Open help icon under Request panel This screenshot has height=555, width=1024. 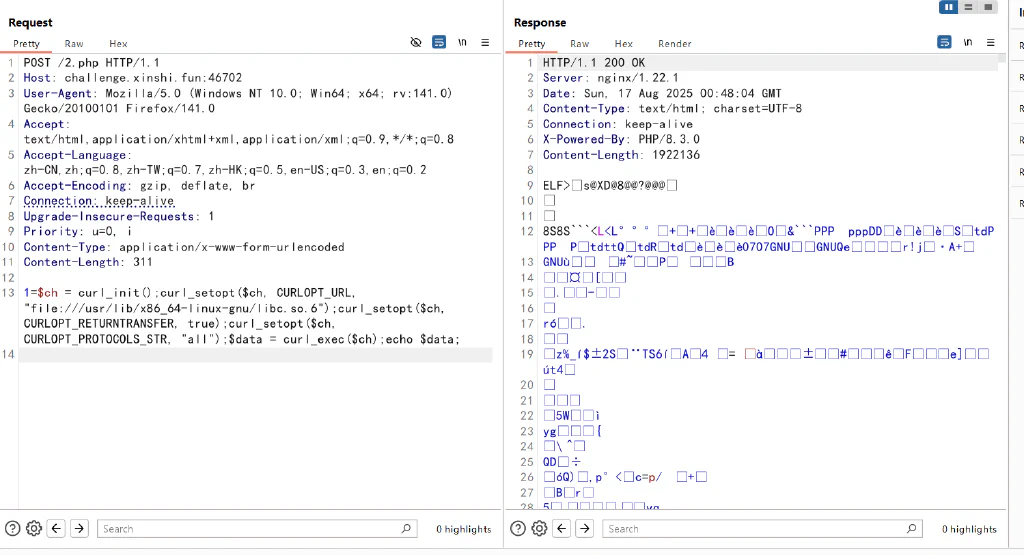click(12, 528)
